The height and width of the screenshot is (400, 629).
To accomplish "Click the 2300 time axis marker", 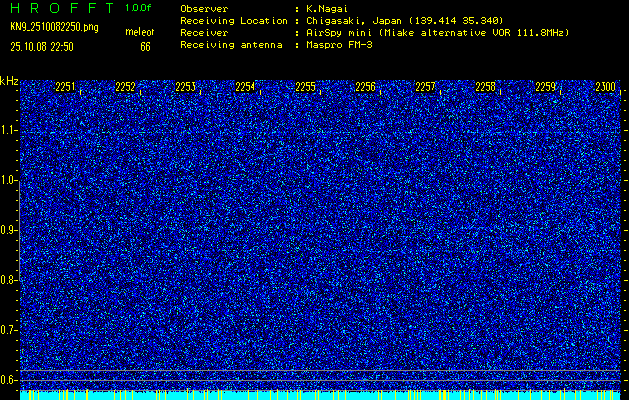I will [605, 88].
